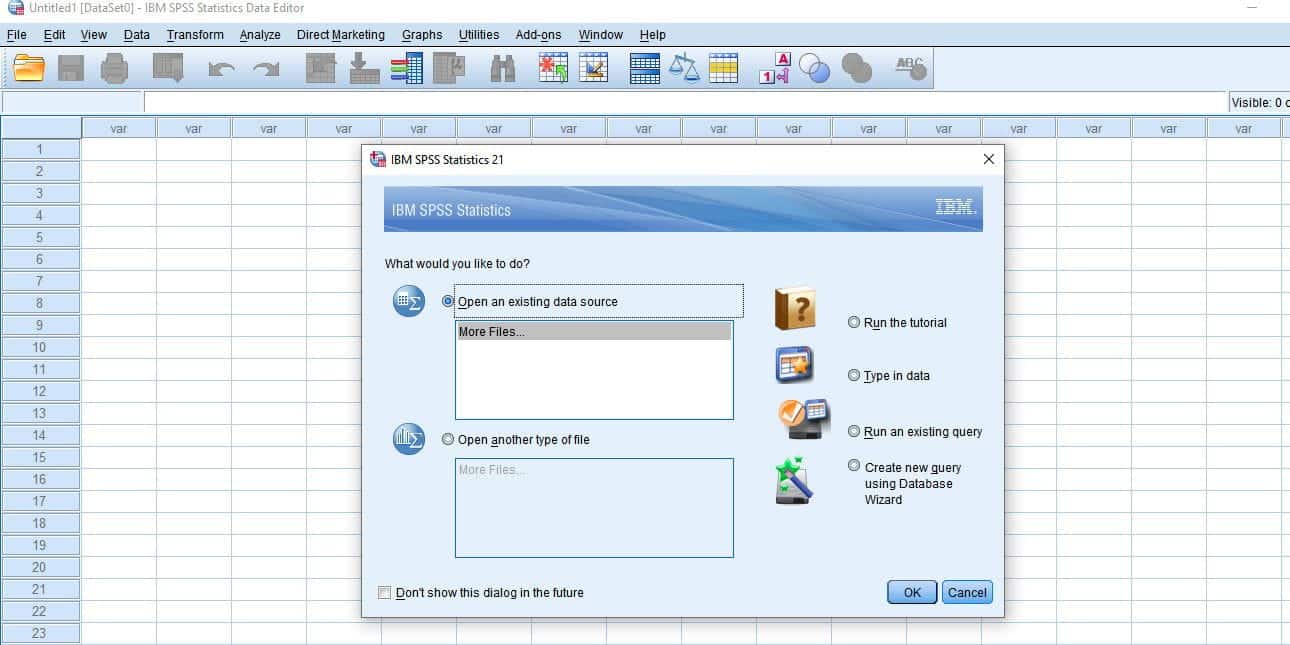Select row 1 header in data grid
Viewport: 1290px width, 645px height.
click(40, 149)
